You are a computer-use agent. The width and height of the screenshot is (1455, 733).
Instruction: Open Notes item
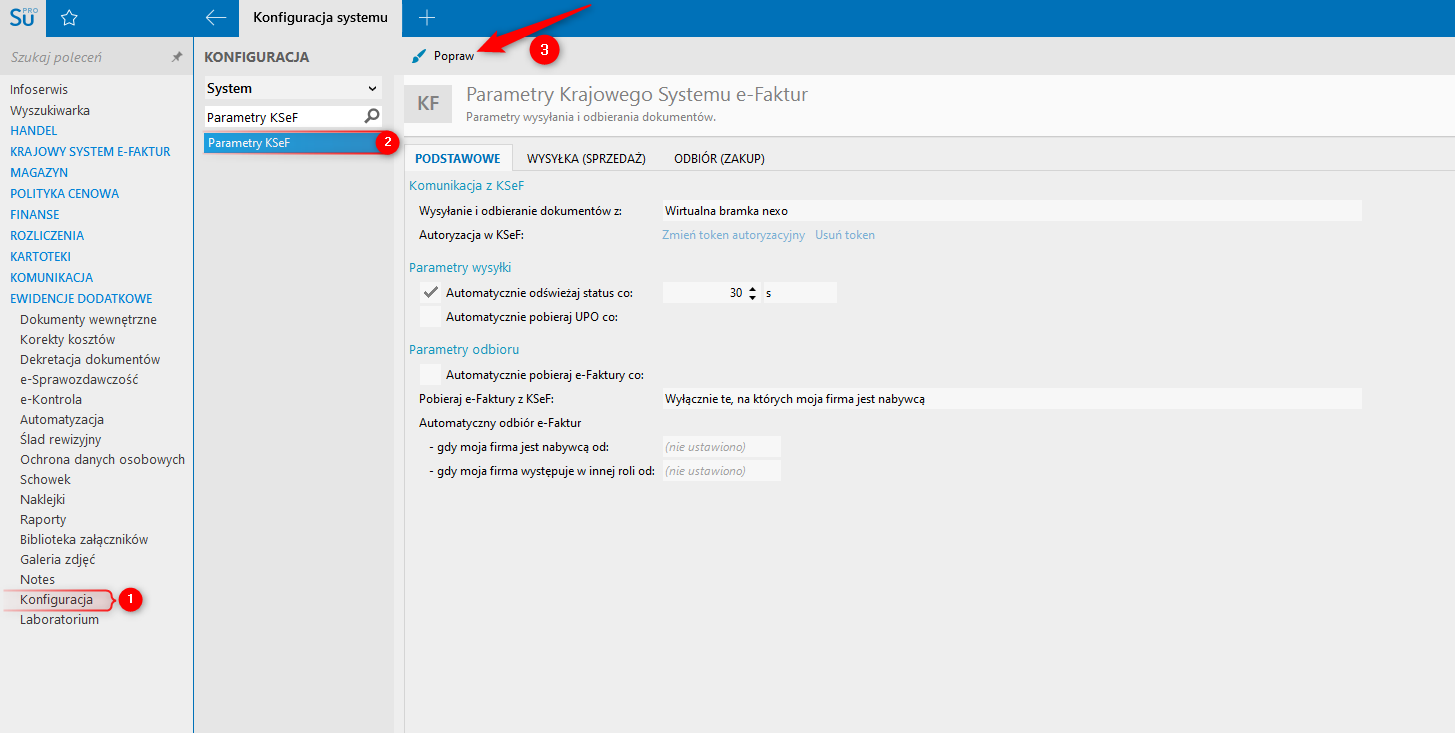click(x=37, y=580)
